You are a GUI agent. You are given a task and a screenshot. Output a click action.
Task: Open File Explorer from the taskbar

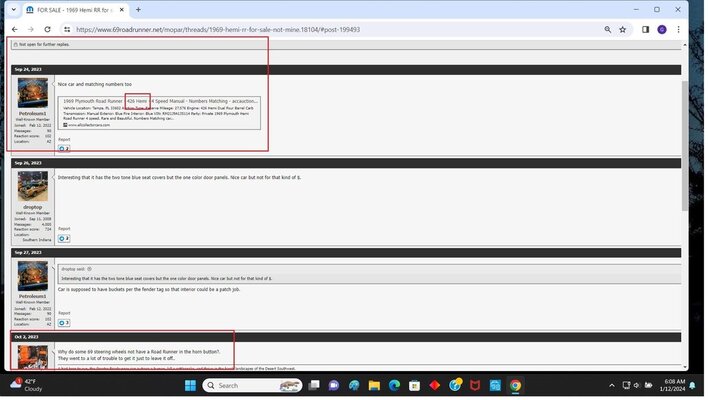click(373, 385)
